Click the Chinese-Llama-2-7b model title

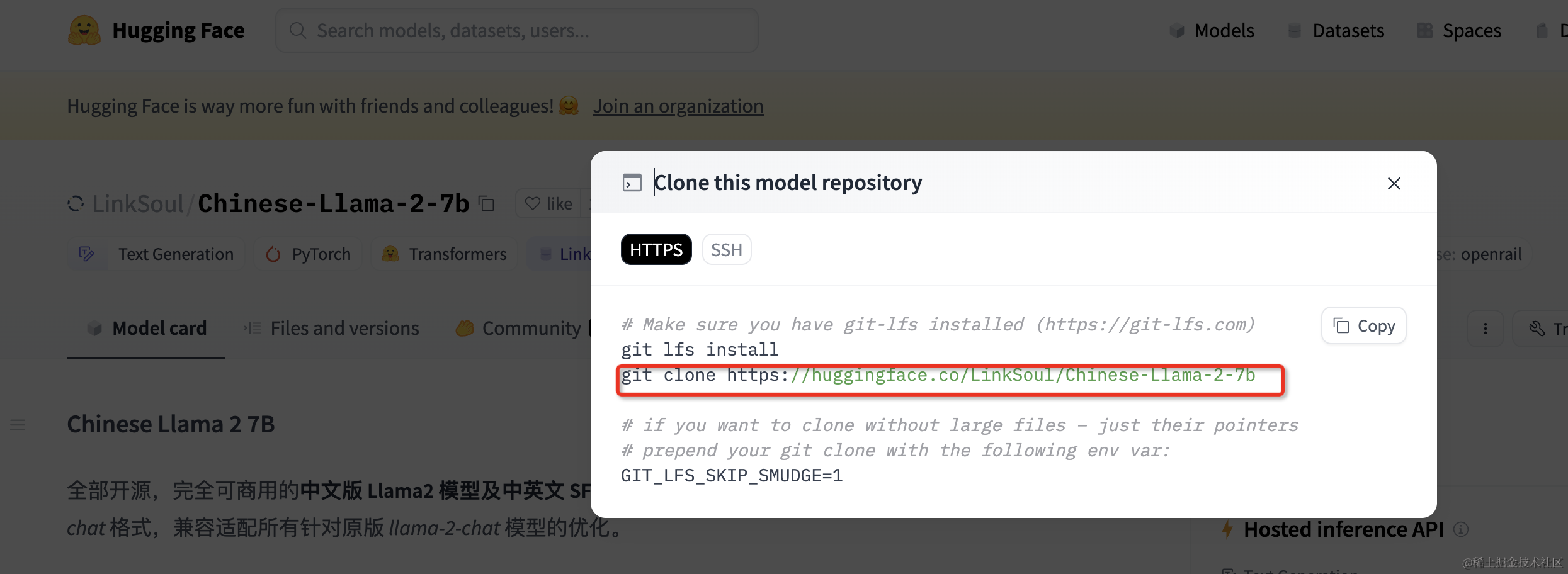(334, 203)
